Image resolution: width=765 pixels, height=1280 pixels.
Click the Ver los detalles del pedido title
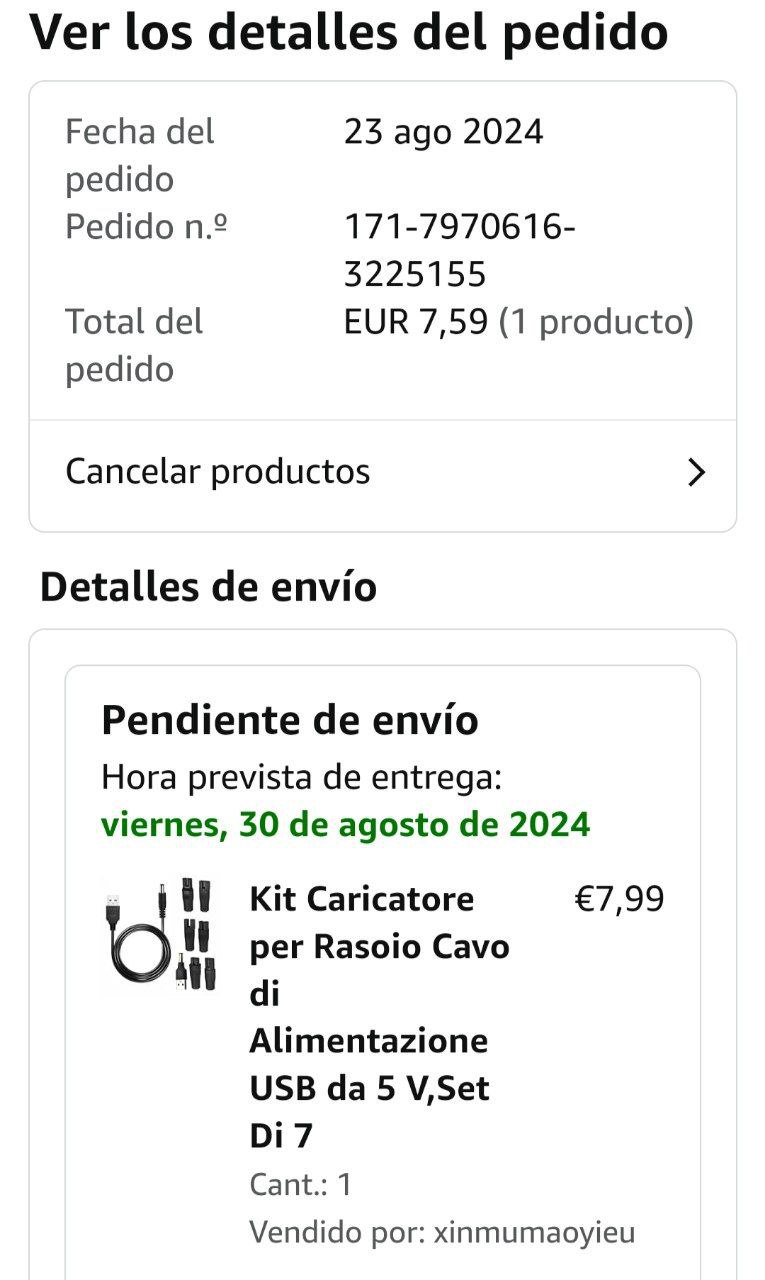pos(349,32)
